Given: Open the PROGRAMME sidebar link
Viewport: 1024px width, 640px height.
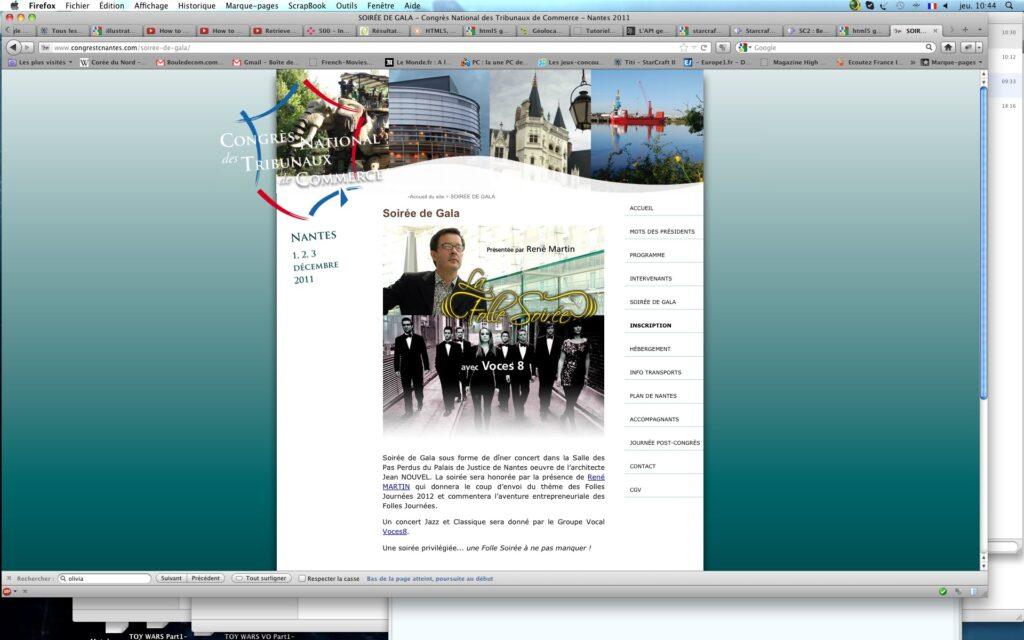Looking at the screenshot, I should pos(647,255).
